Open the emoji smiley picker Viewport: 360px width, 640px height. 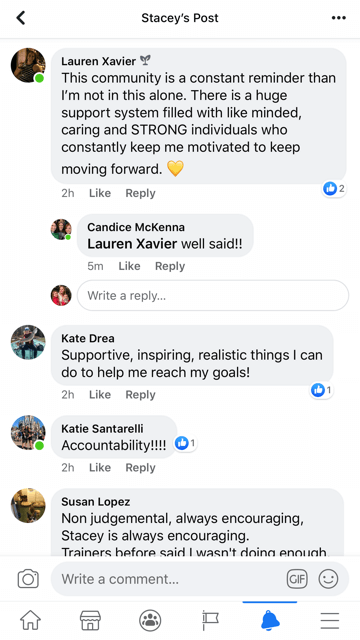tap(329, 579)
